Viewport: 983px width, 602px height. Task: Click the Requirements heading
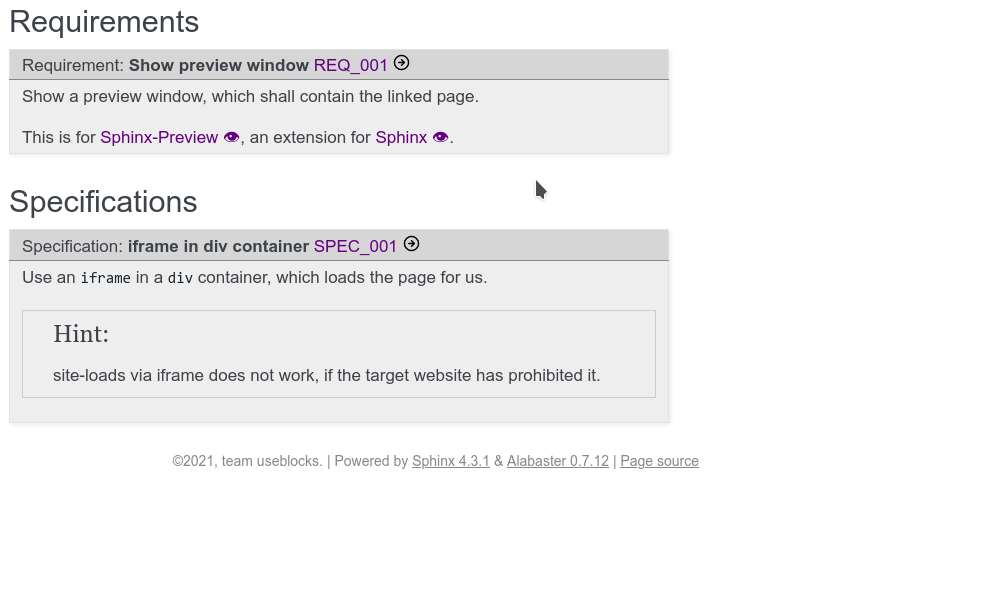coord(104,22)
